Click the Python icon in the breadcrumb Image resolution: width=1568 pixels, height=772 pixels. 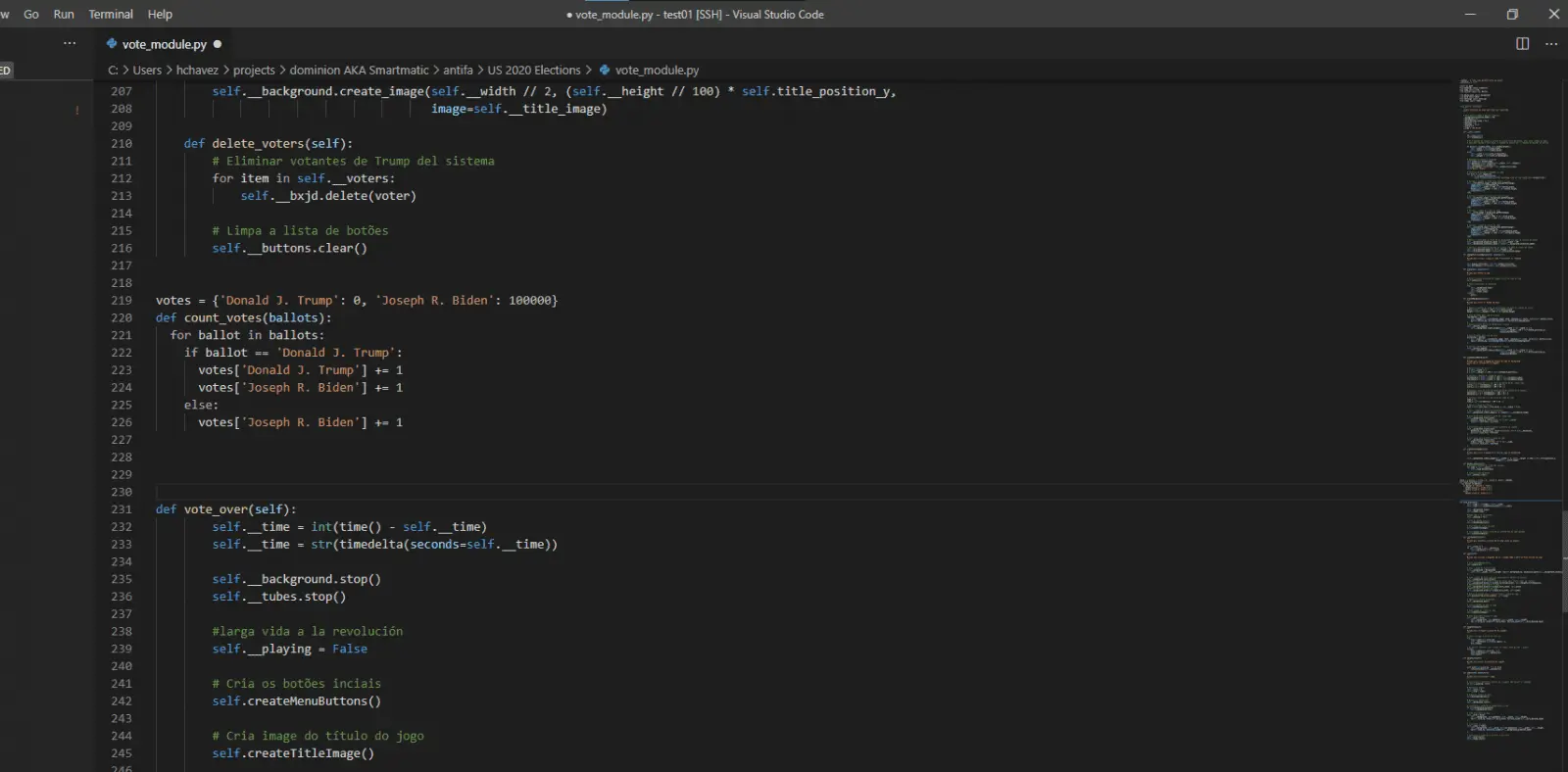point(605,71)
